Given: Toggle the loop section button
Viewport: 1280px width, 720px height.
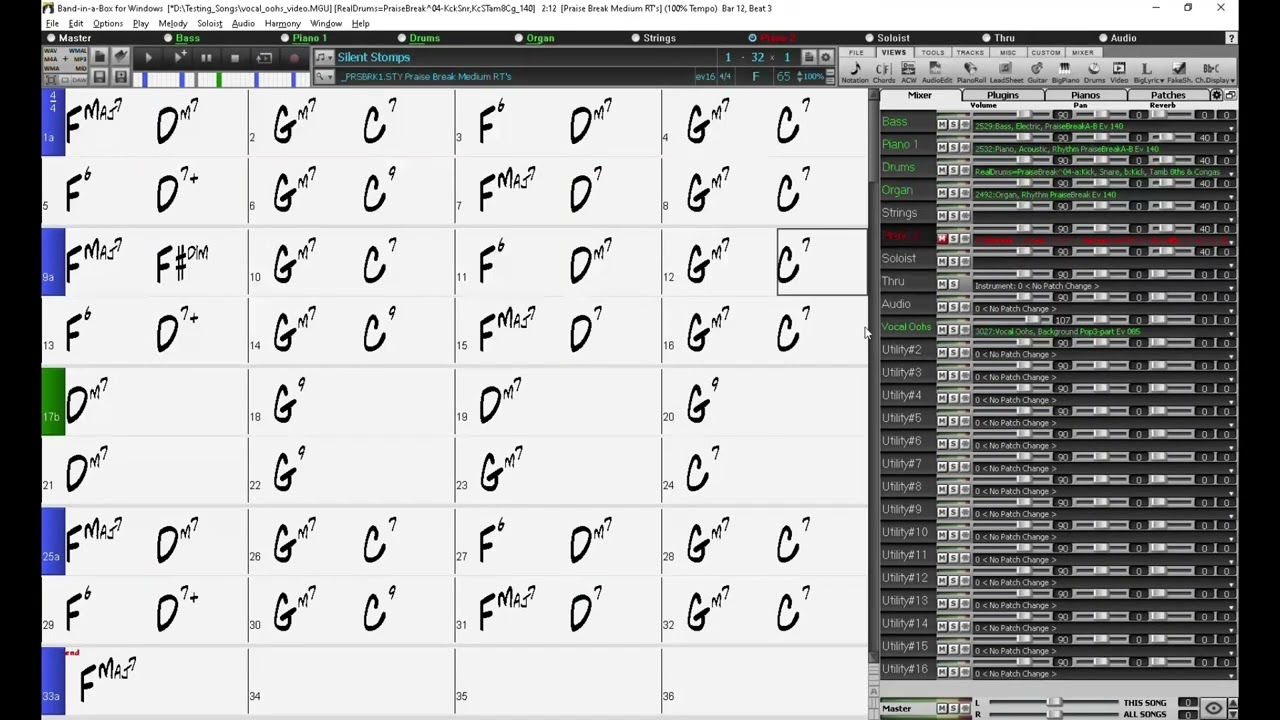Looking at the screenshot, I should pyautogui.click(x=264, y=58).
